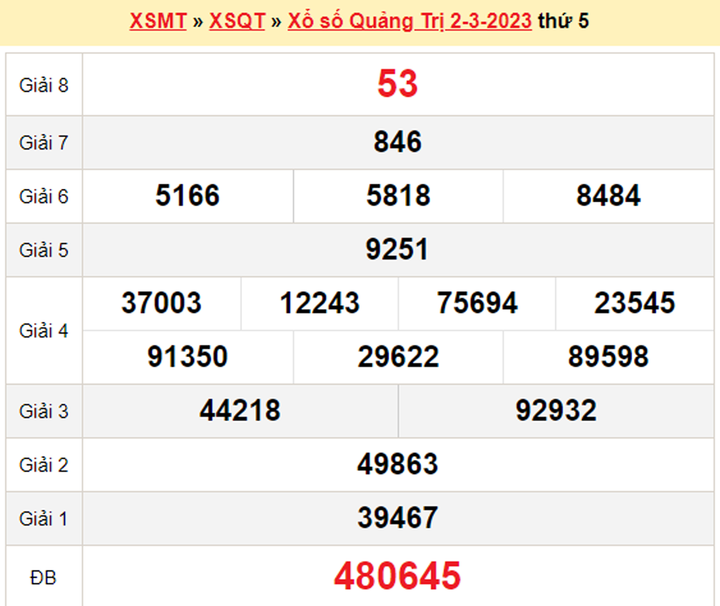Select the Giải 1 number 39467
The height and width of the screenshot is (606, 720).
[398, 518]
